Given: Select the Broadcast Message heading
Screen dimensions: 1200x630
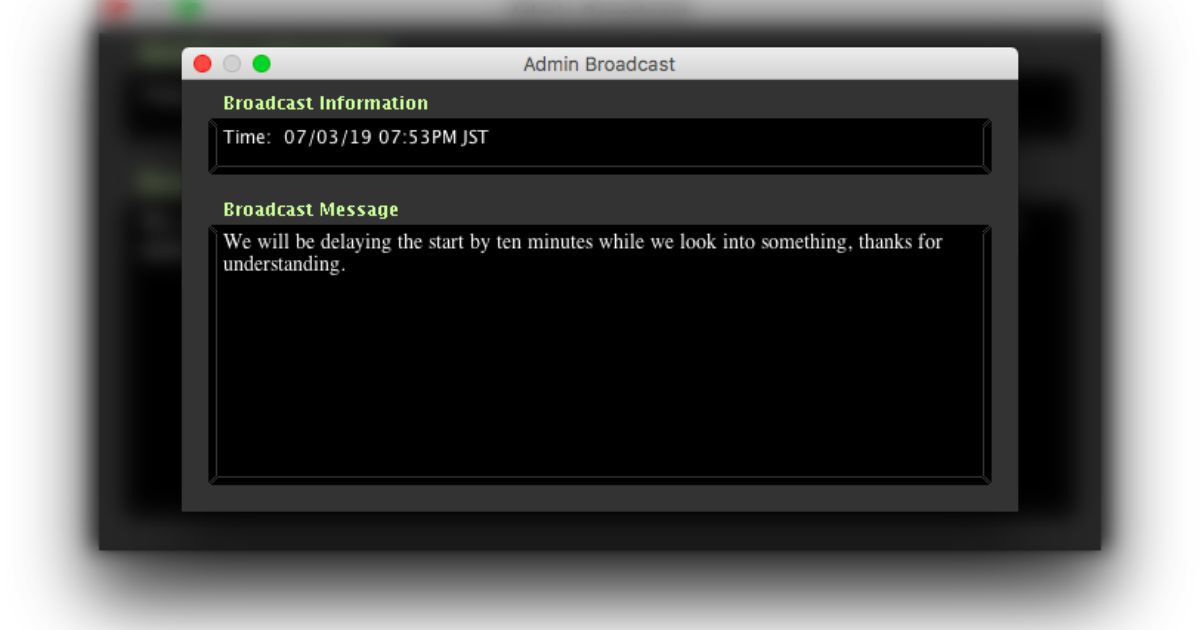Looking at the screenshot, I should [x=310, y=210].
